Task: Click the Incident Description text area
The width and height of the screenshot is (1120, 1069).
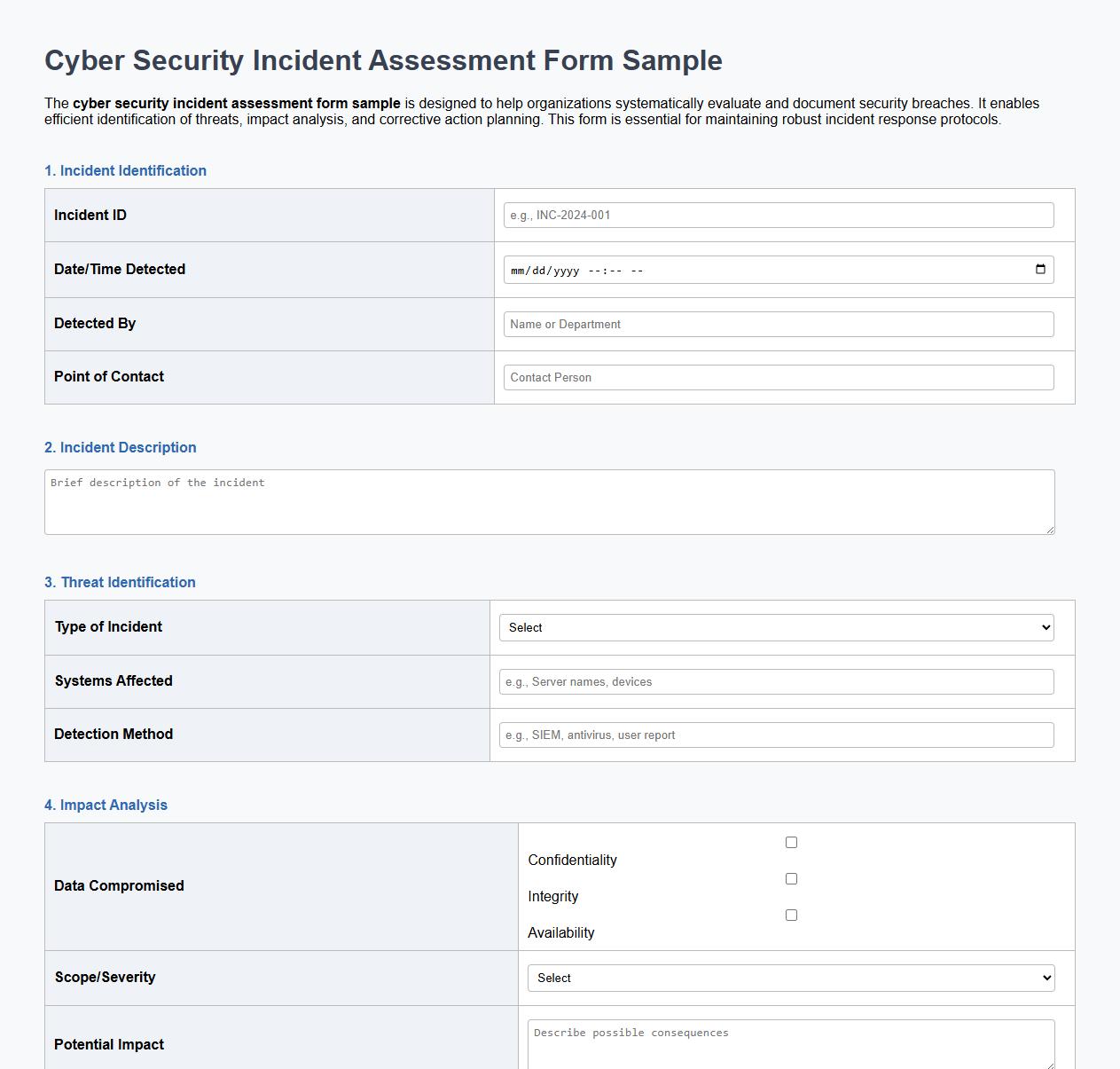Action: click(x=550, y=501)
